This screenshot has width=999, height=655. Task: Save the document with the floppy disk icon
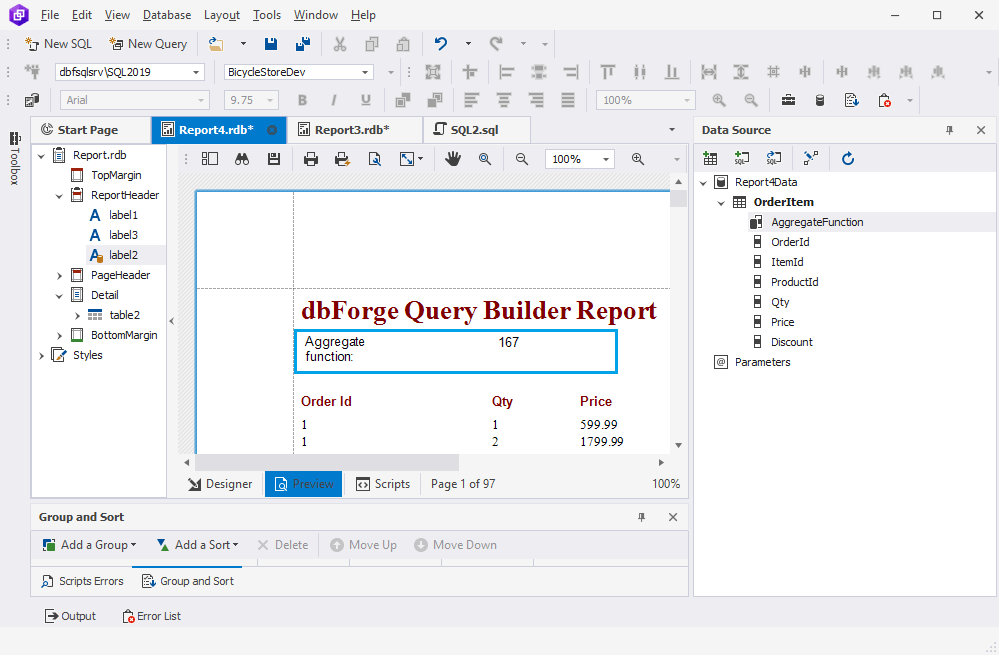coord(271,44)
